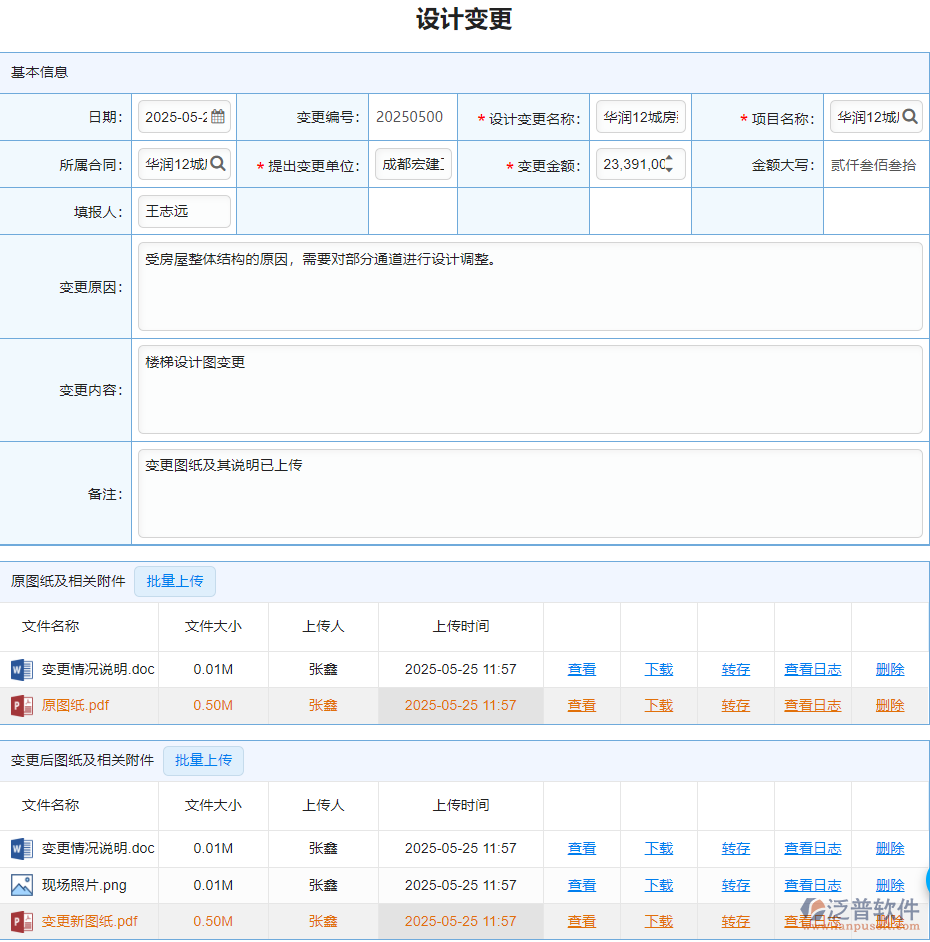Open the calendar picker on the 日期 field

click(x=219, y=116)
